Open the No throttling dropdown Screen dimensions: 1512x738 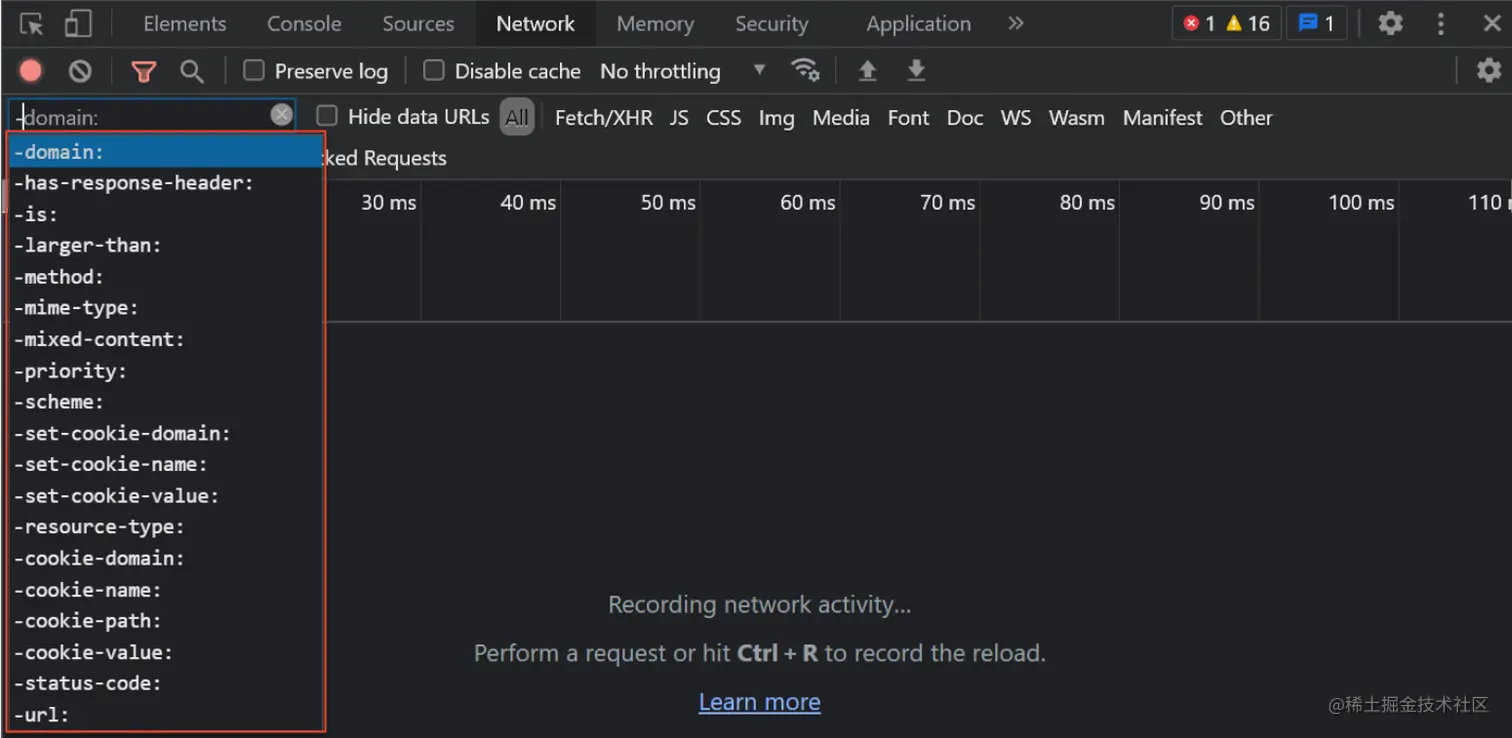click(682, 71)
